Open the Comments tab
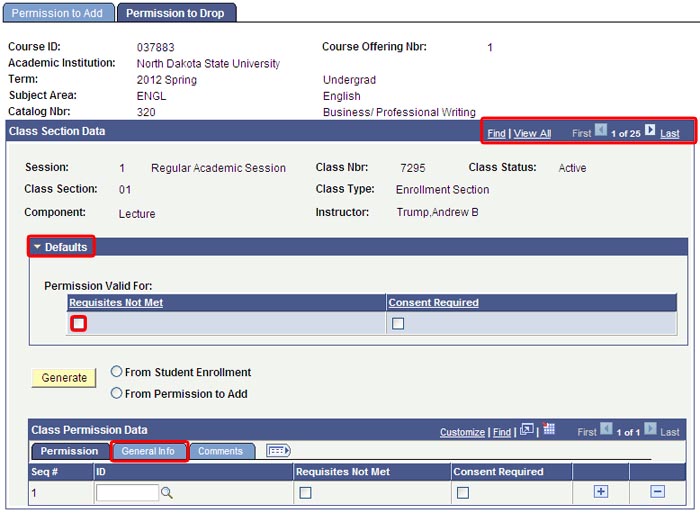Image resolution: width=700 pixels, height=513 pixels. pos(220,451)
